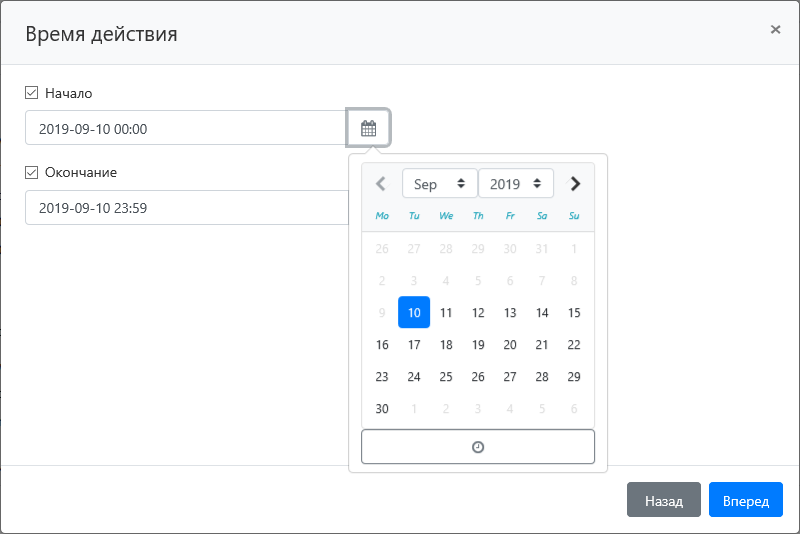Choose day 30 in the calendar
This screenshot has height=534, width=800.
[382, 409]
